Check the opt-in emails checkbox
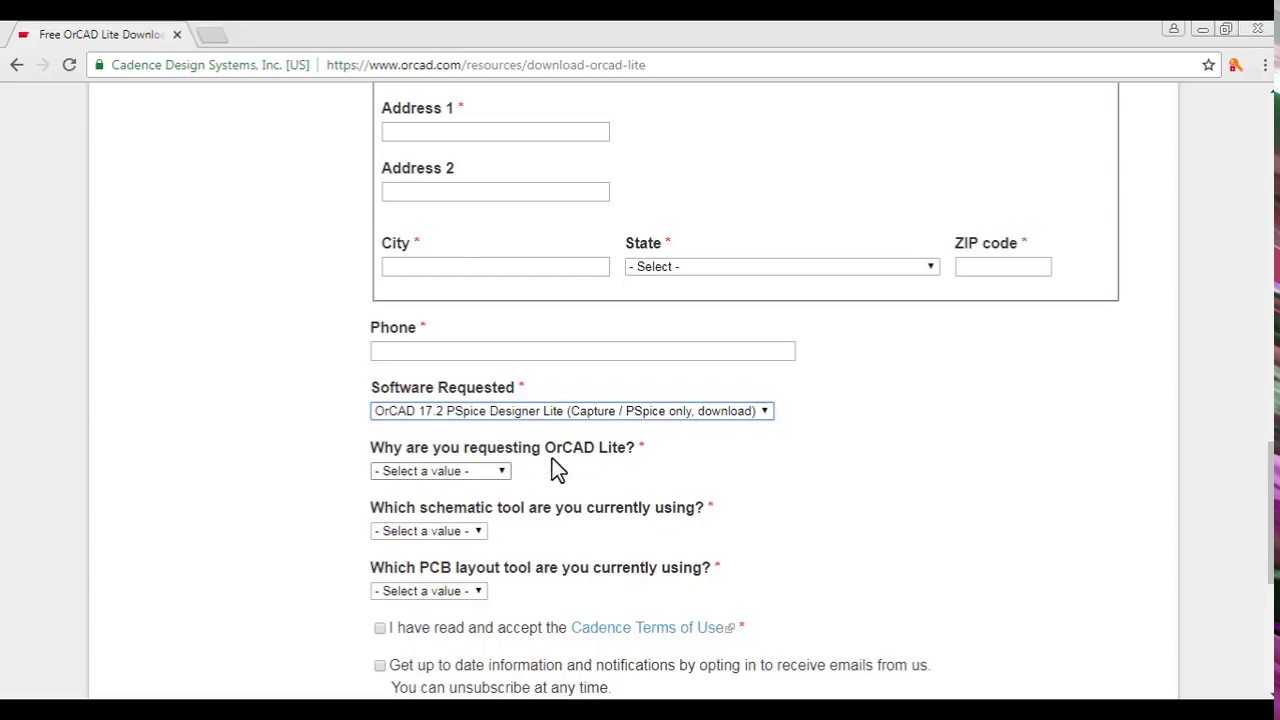 [380, 666]
